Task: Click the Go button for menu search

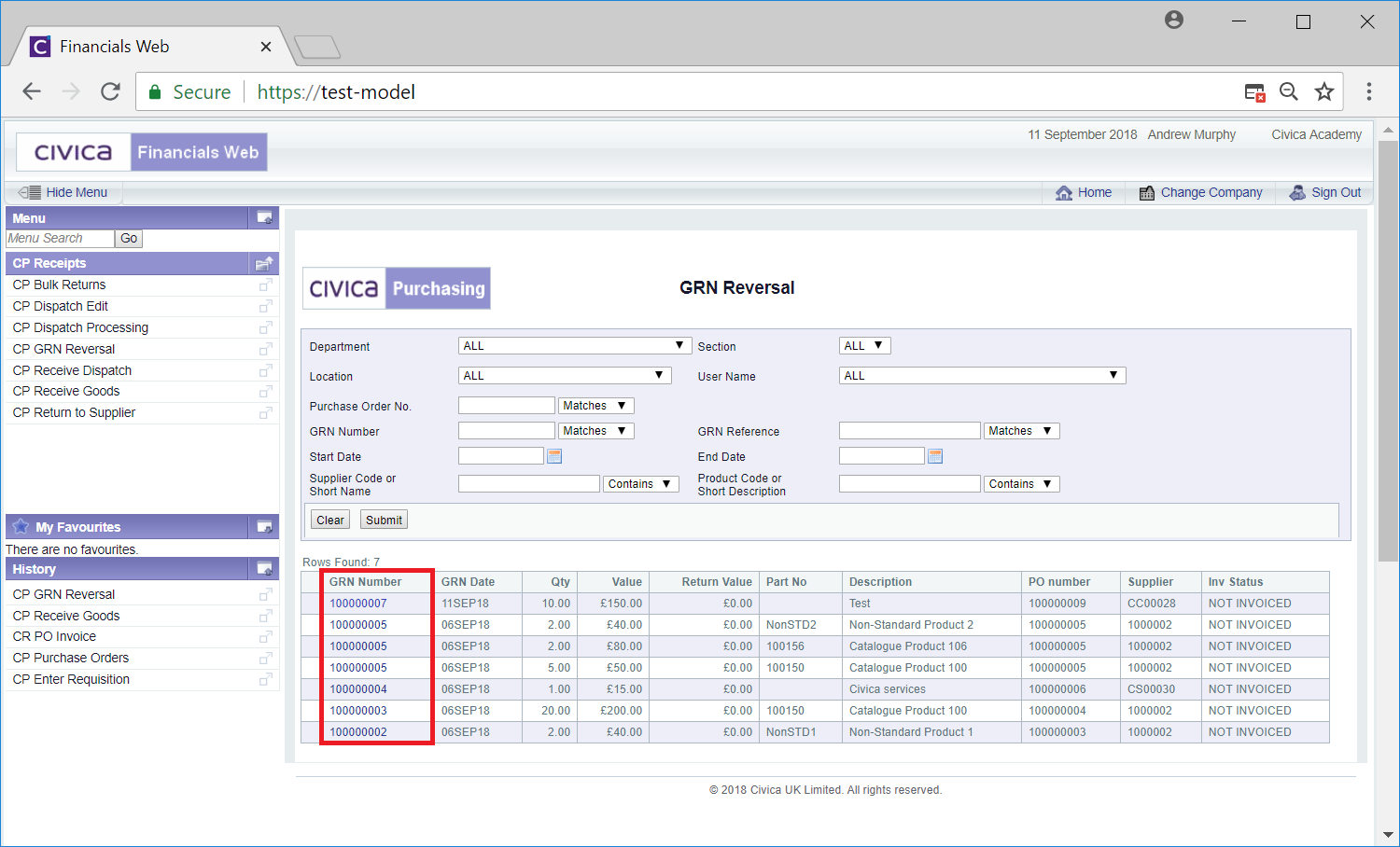Action: coord(129,239)
